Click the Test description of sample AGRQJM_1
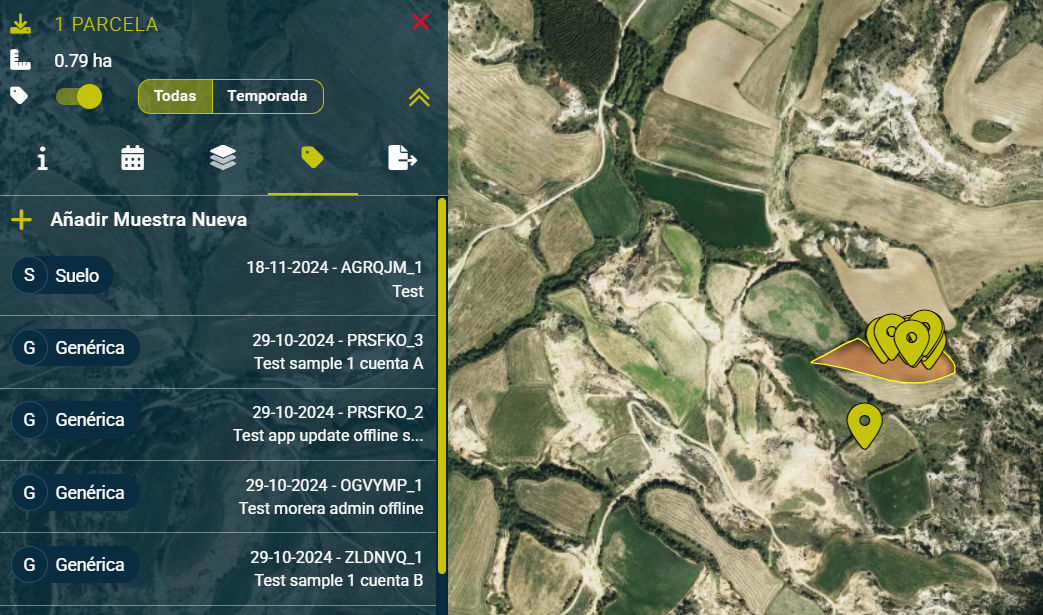 (x=408, y=291)
